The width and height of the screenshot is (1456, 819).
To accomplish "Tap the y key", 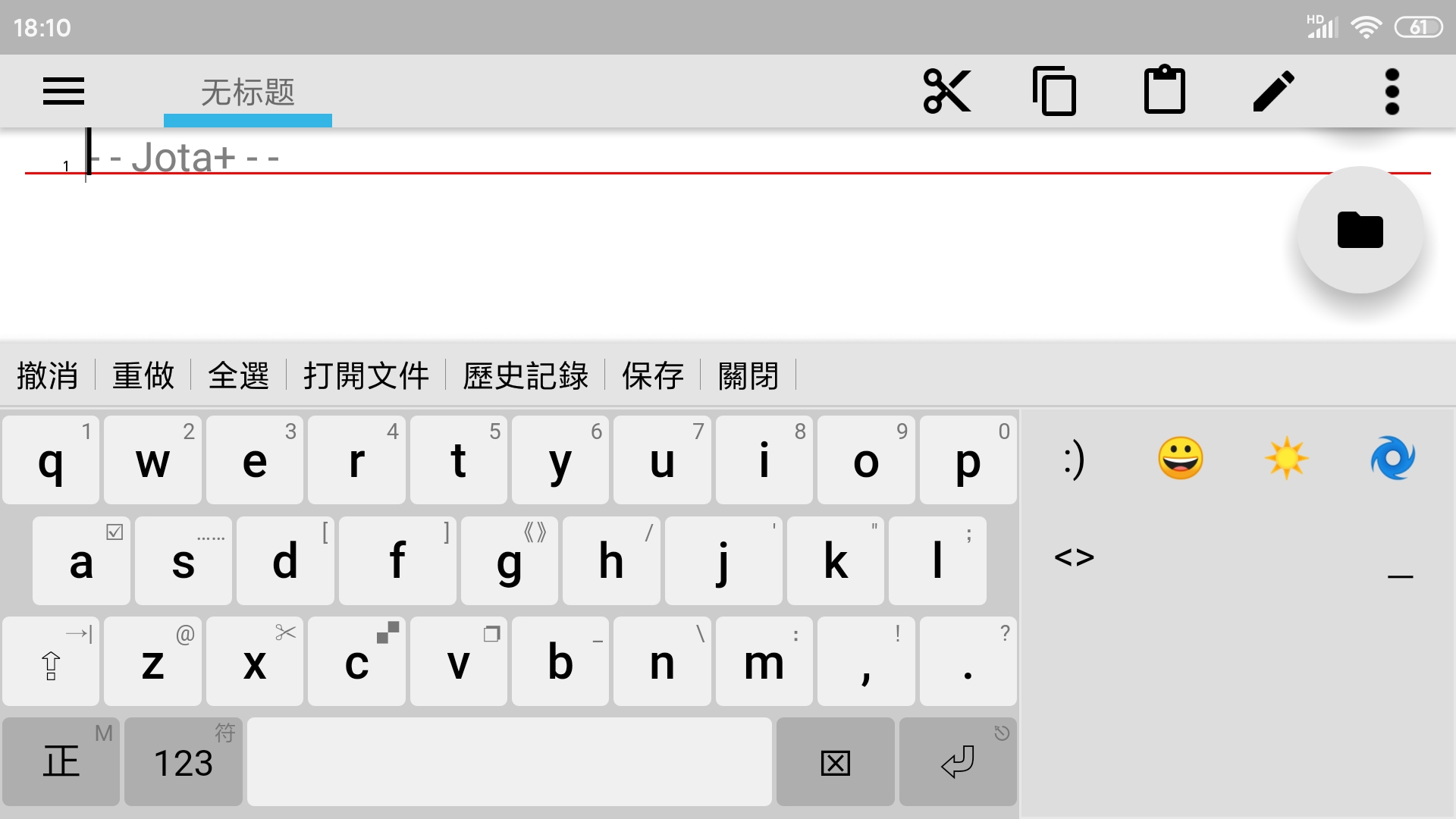I will 560,460.
